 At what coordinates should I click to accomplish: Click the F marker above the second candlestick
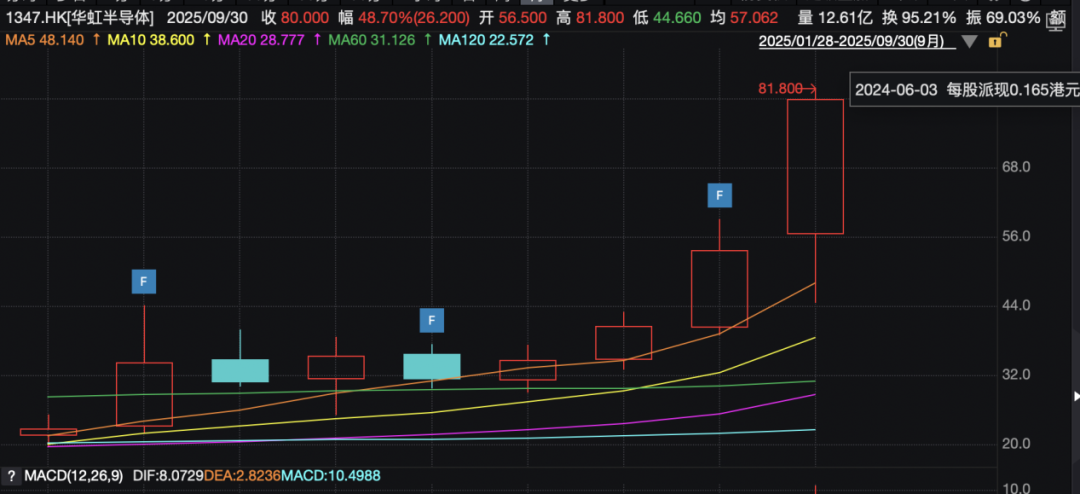click(144, 282)
